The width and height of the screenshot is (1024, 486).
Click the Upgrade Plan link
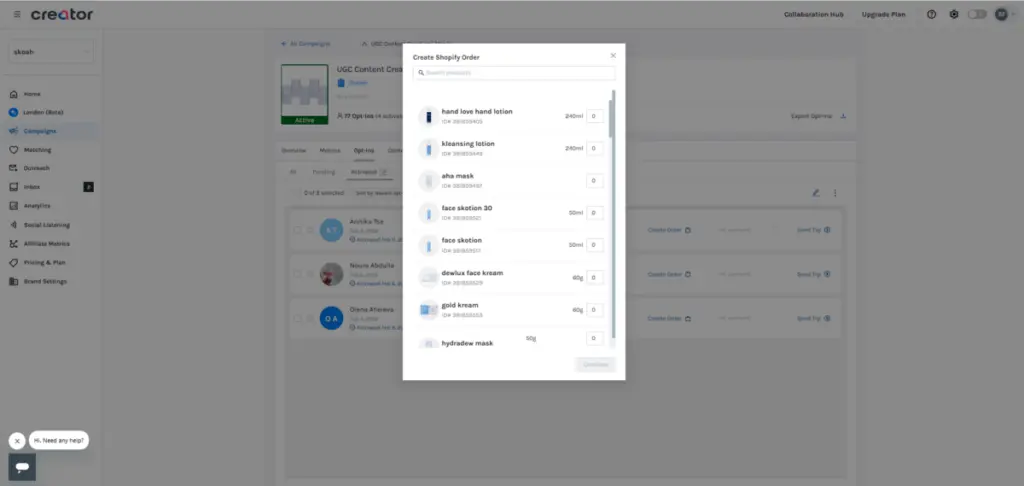883,15
